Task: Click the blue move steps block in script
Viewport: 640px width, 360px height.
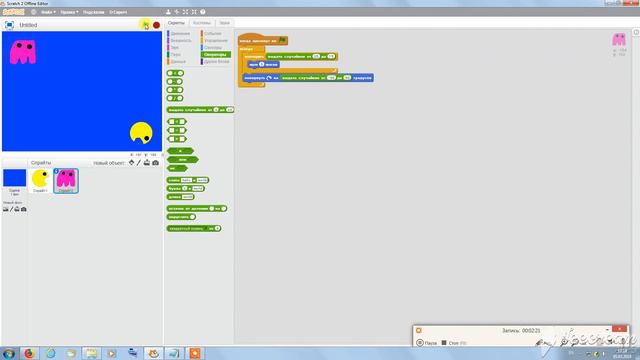Action: point(264,64)
